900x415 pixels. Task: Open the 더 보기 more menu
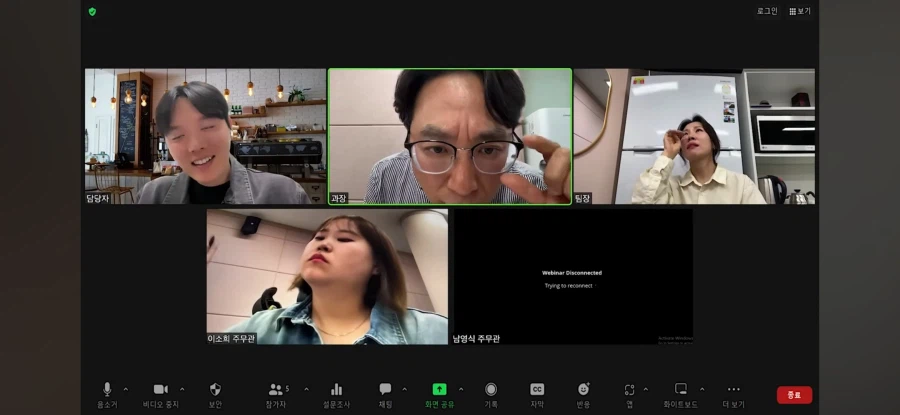click(734, 395)
